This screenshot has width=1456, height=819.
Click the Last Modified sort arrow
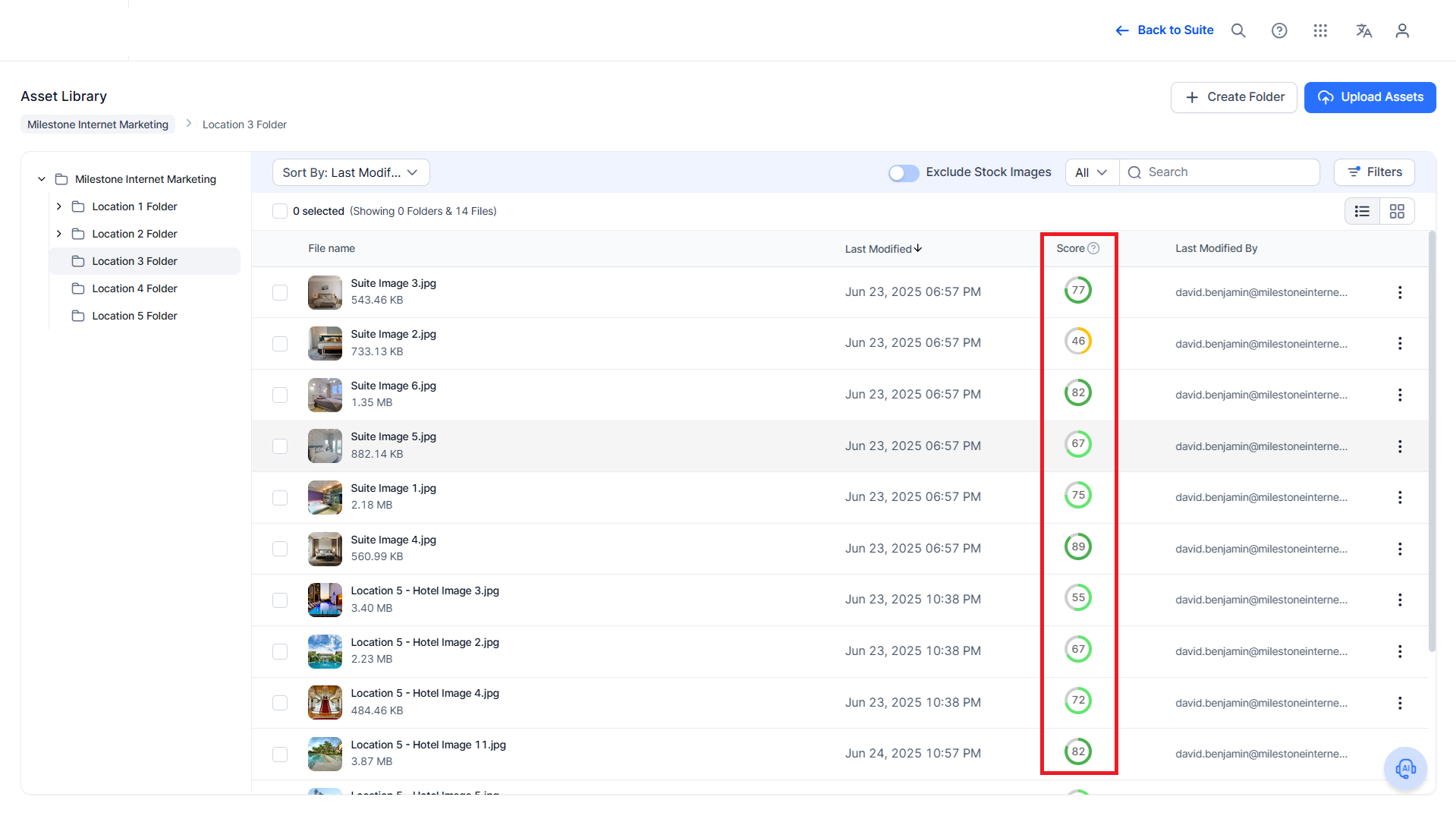[x=918, y=248]
